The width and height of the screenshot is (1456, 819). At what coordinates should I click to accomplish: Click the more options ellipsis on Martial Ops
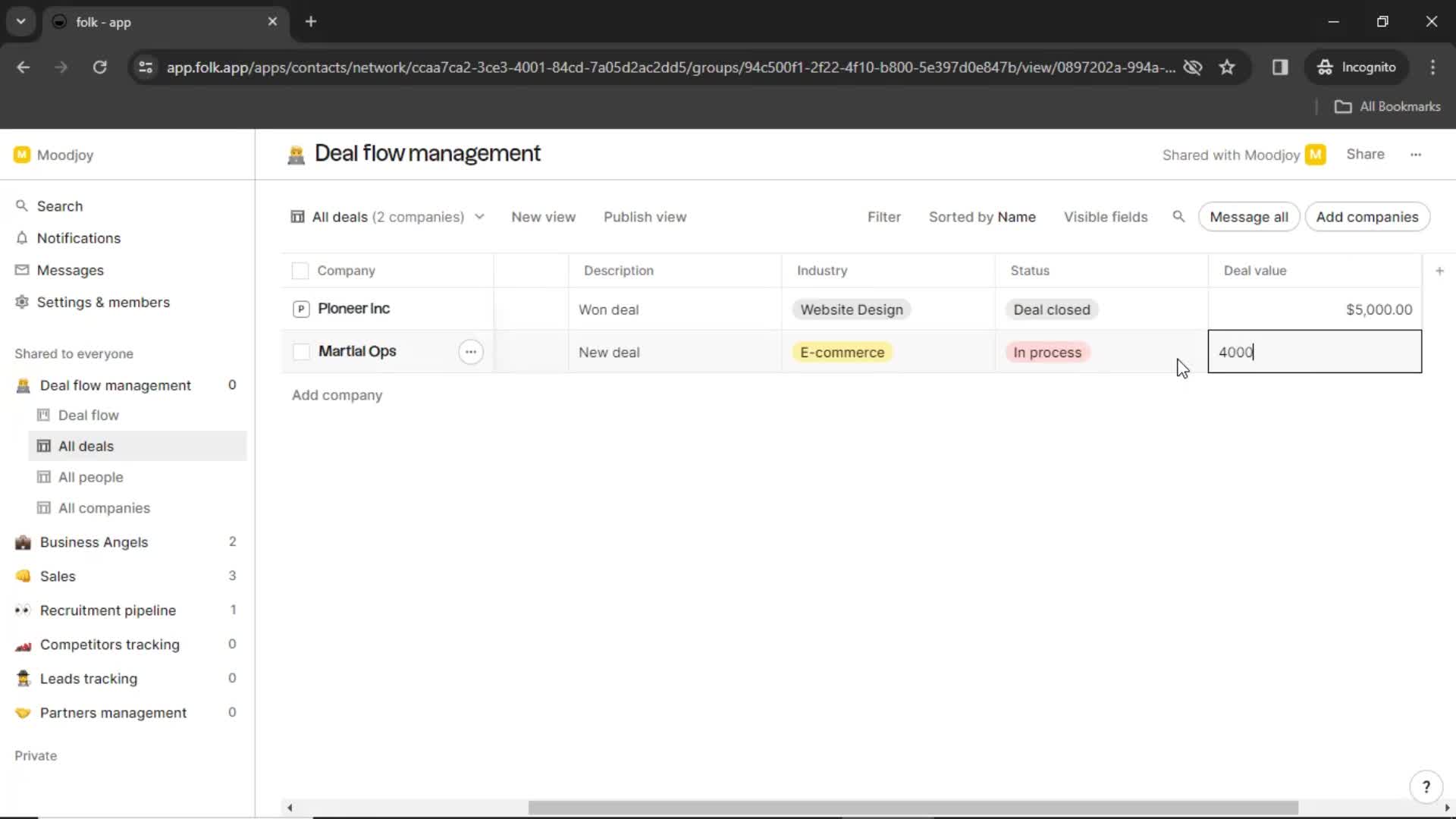(x=471, y=352)
